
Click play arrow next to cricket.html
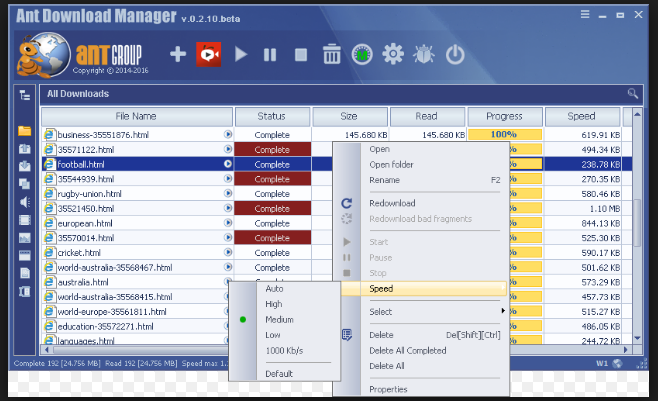tap(228, 252)
